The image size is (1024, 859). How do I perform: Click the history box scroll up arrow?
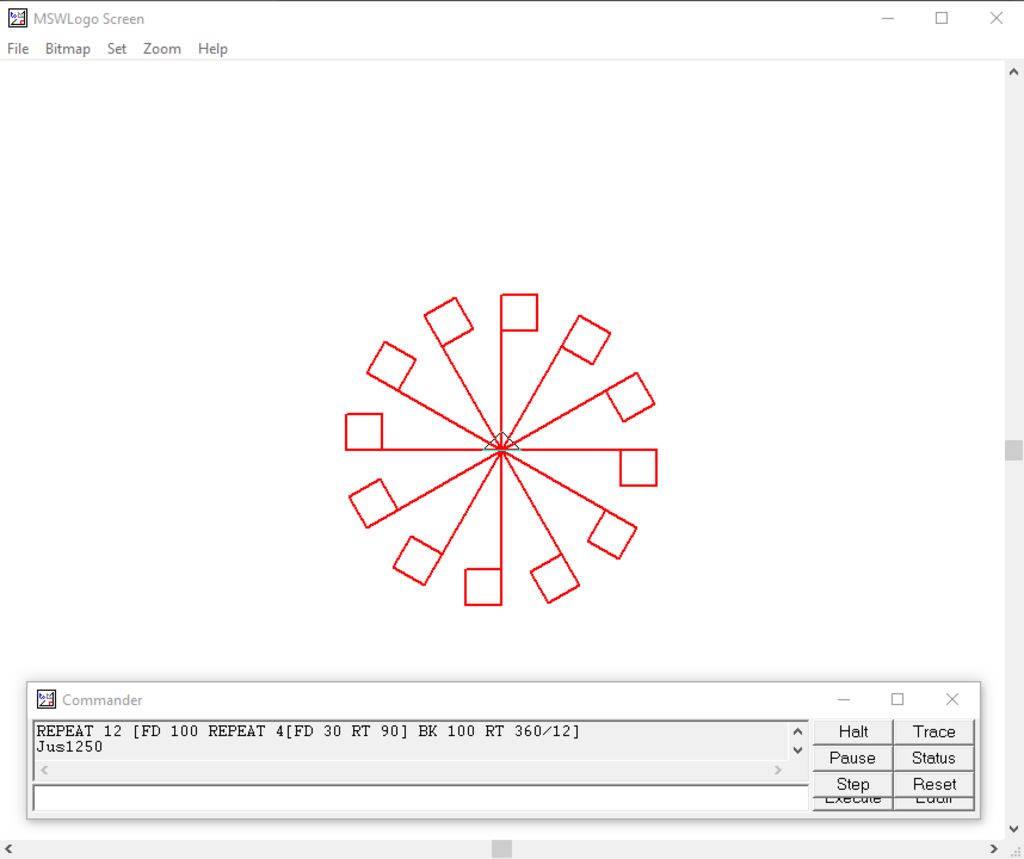(x=797, y=732)
